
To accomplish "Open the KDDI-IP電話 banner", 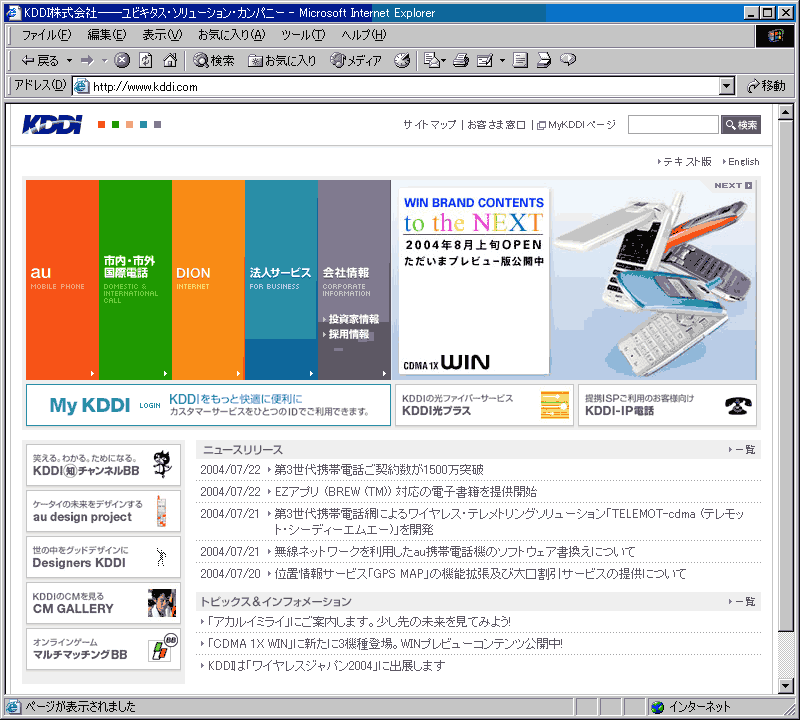I will [667, 405].
